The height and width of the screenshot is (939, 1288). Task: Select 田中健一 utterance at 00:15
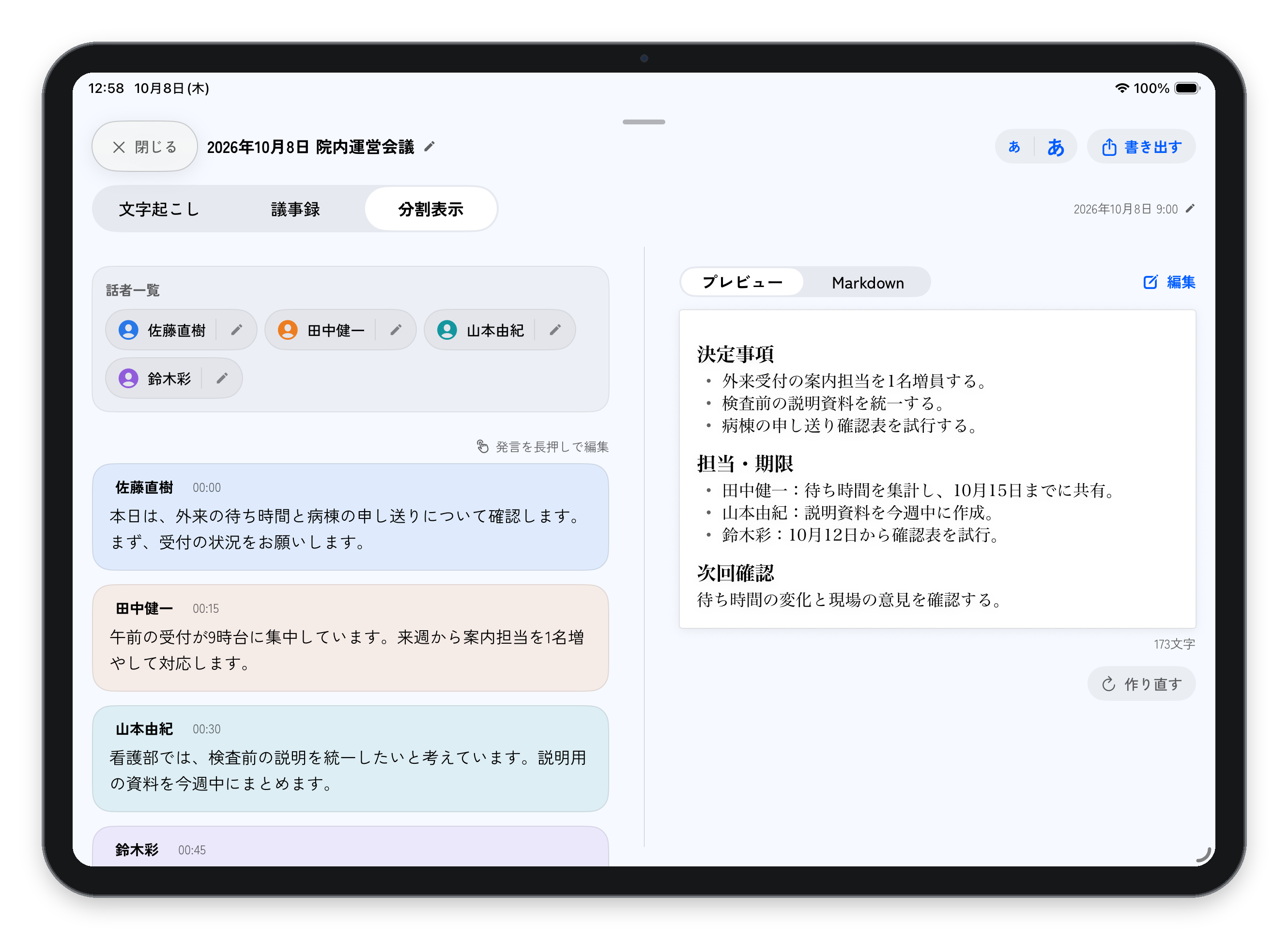(x=350, y=638)
